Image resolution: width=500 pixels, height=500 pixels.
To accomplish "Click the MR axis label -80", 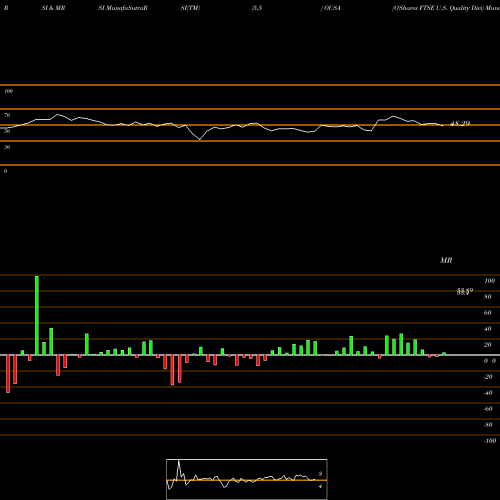I will [488, 425].
